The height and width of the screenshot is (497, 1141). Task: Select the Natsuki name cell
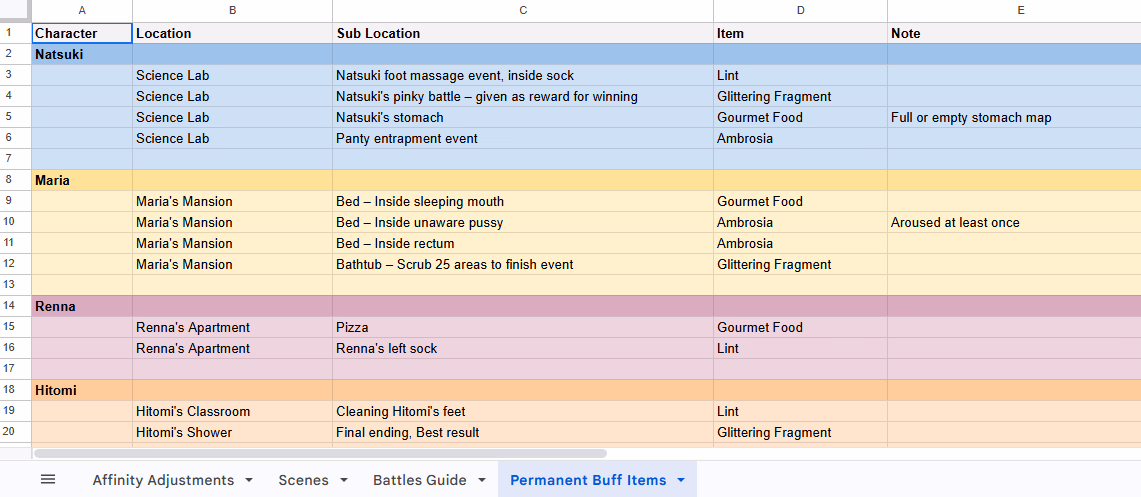[82, 55]
